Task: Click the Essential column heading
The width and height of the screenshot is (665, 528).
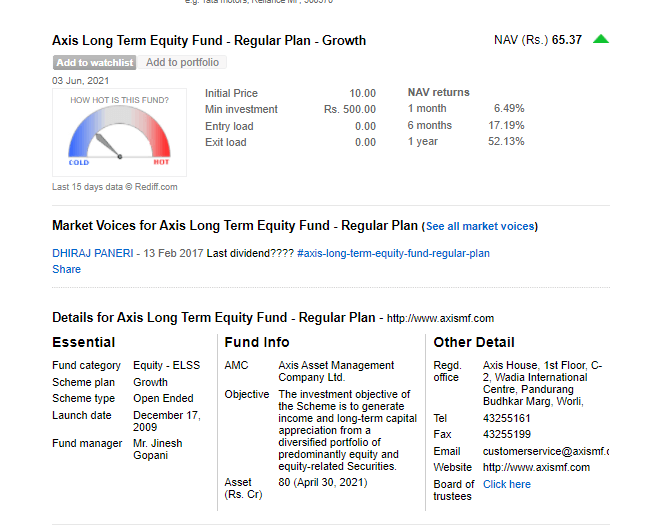Action: pos(84,342)
